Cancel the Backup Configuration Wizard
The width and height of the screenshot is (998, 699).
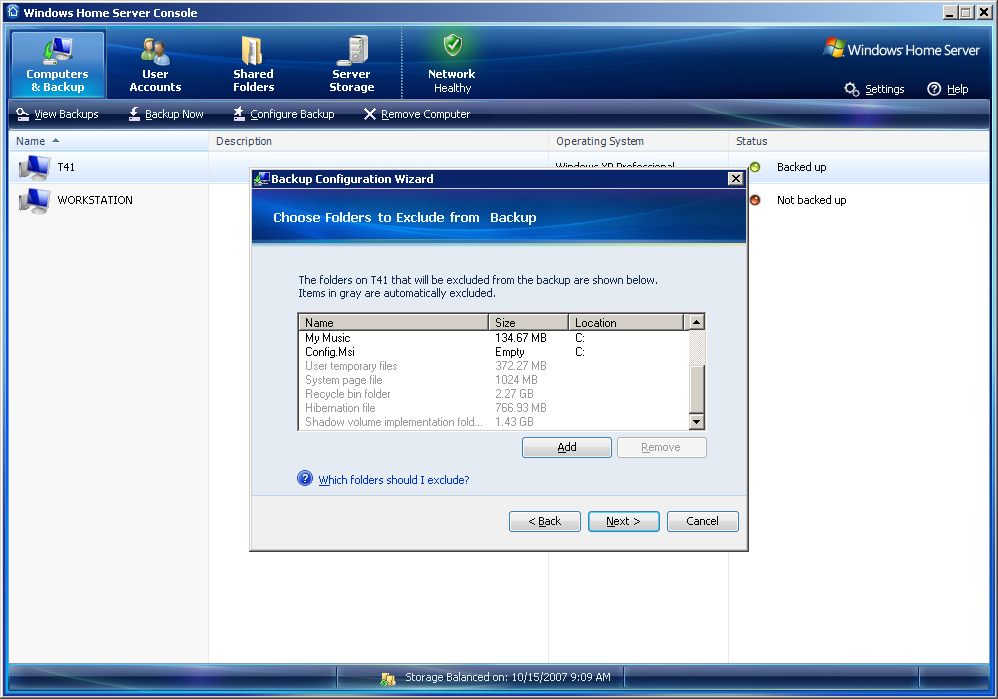(703, 521)
